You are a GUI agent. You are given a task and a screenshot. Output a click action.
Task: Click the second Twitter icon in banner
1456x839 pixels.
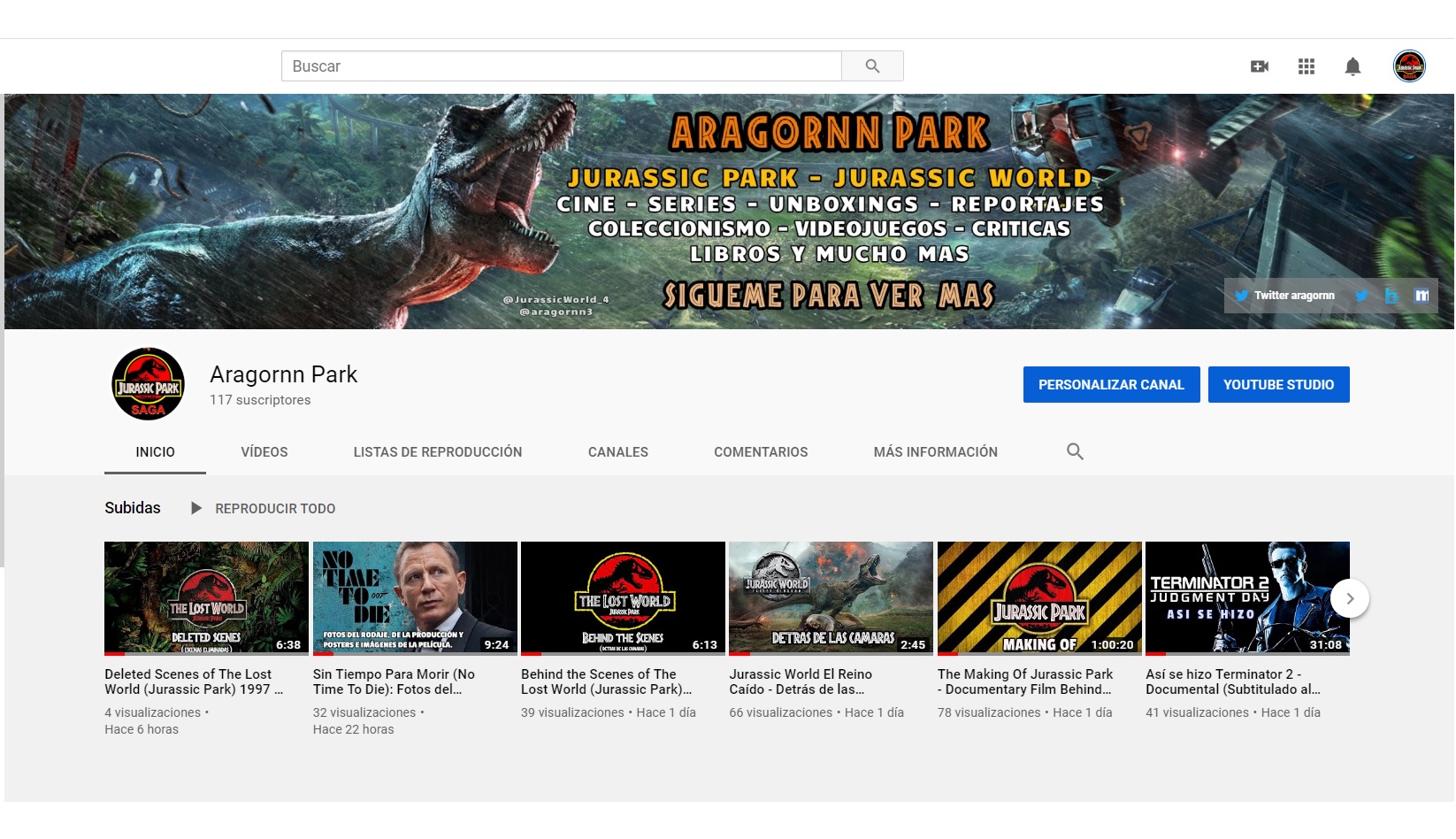[1361, 296]
